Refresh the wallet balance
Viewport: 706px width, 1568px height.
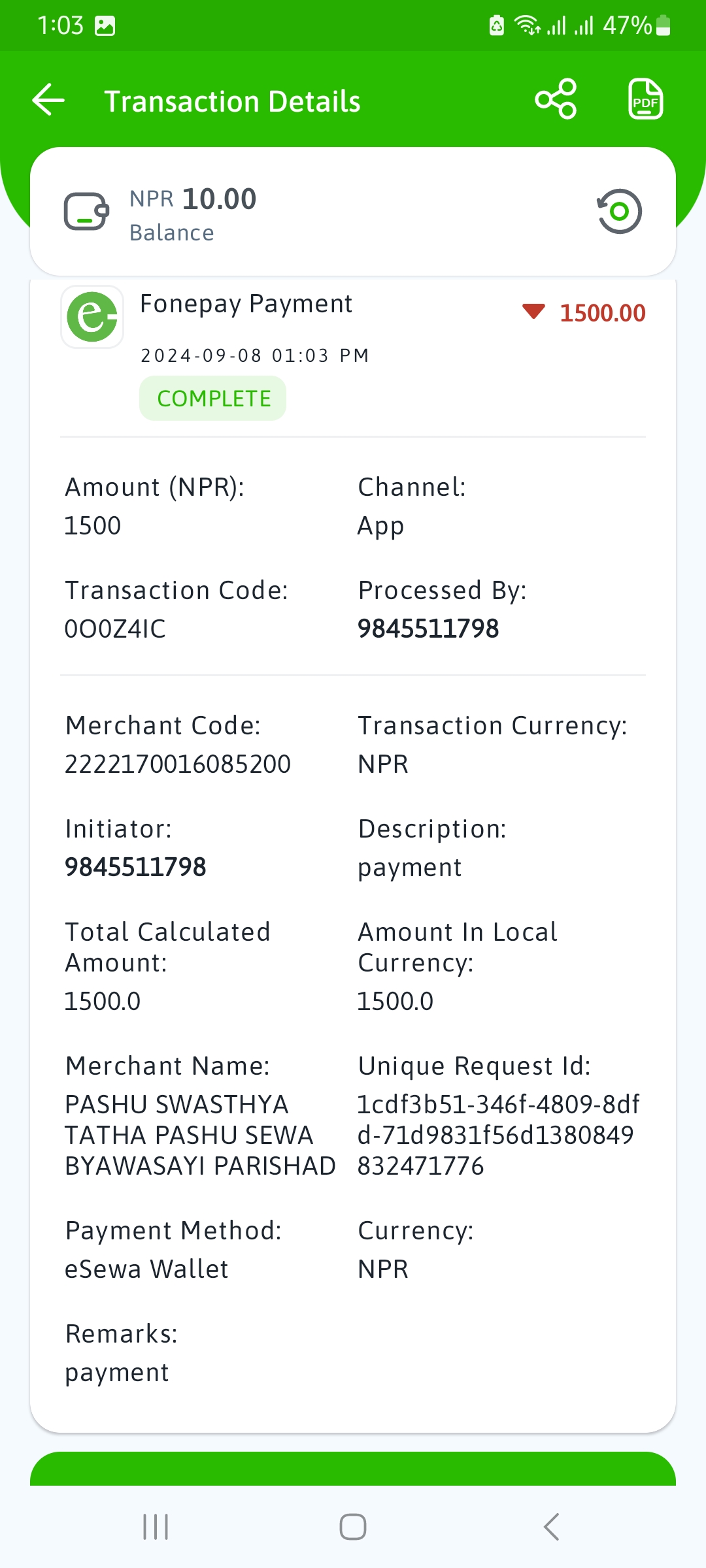click(619, 211)
